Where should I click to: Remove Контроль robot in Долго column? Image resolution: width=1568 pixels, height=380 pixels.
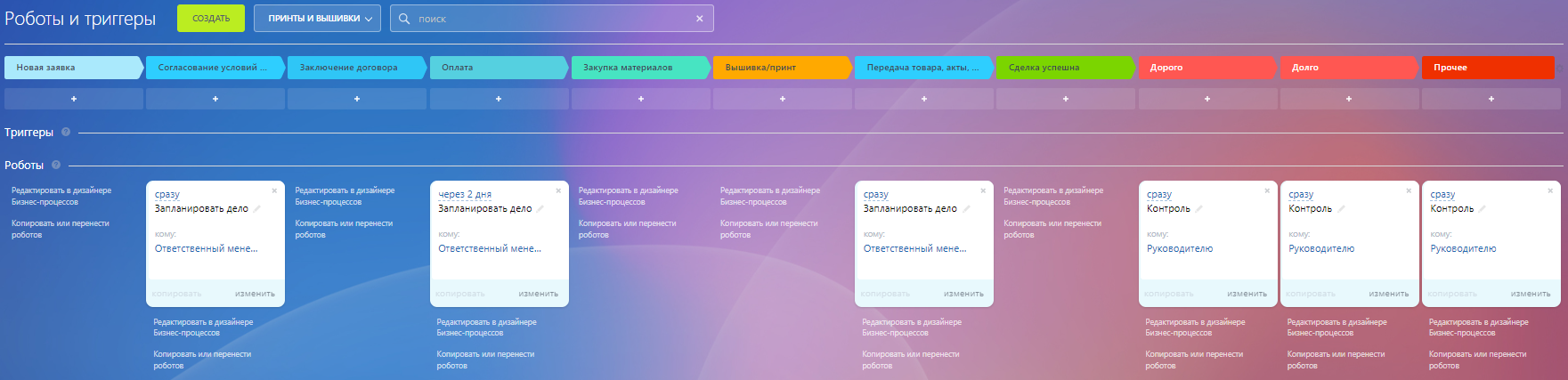1409,190
